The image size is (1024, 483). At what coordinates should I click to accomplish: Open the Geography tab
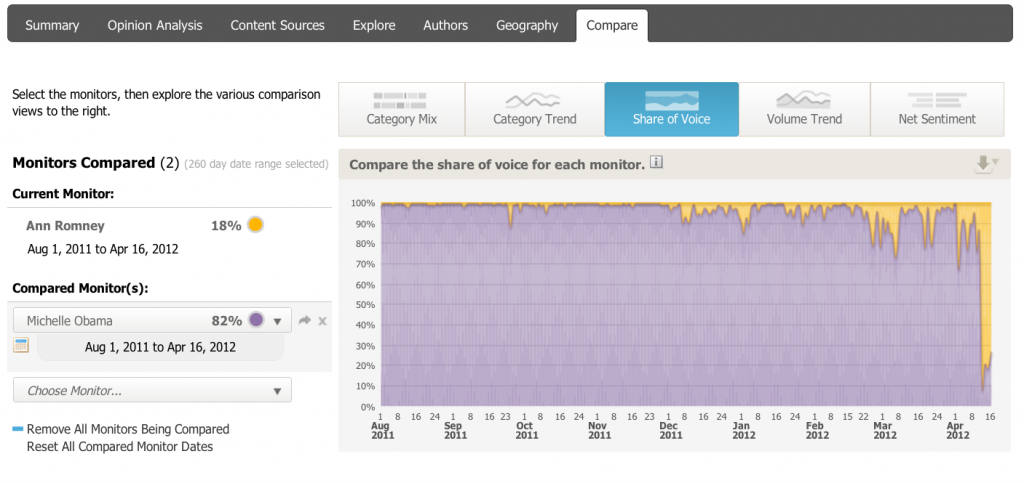pyautogui.click(x=527, y=25)
